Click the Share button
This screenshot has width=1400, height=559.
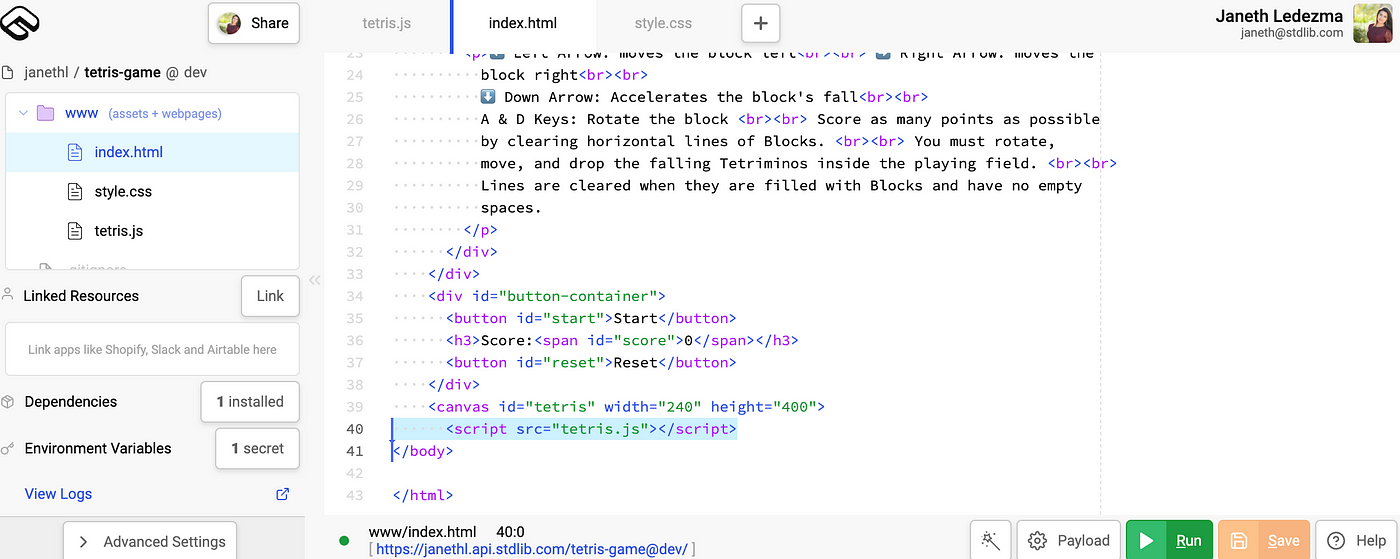coord(254,23)
